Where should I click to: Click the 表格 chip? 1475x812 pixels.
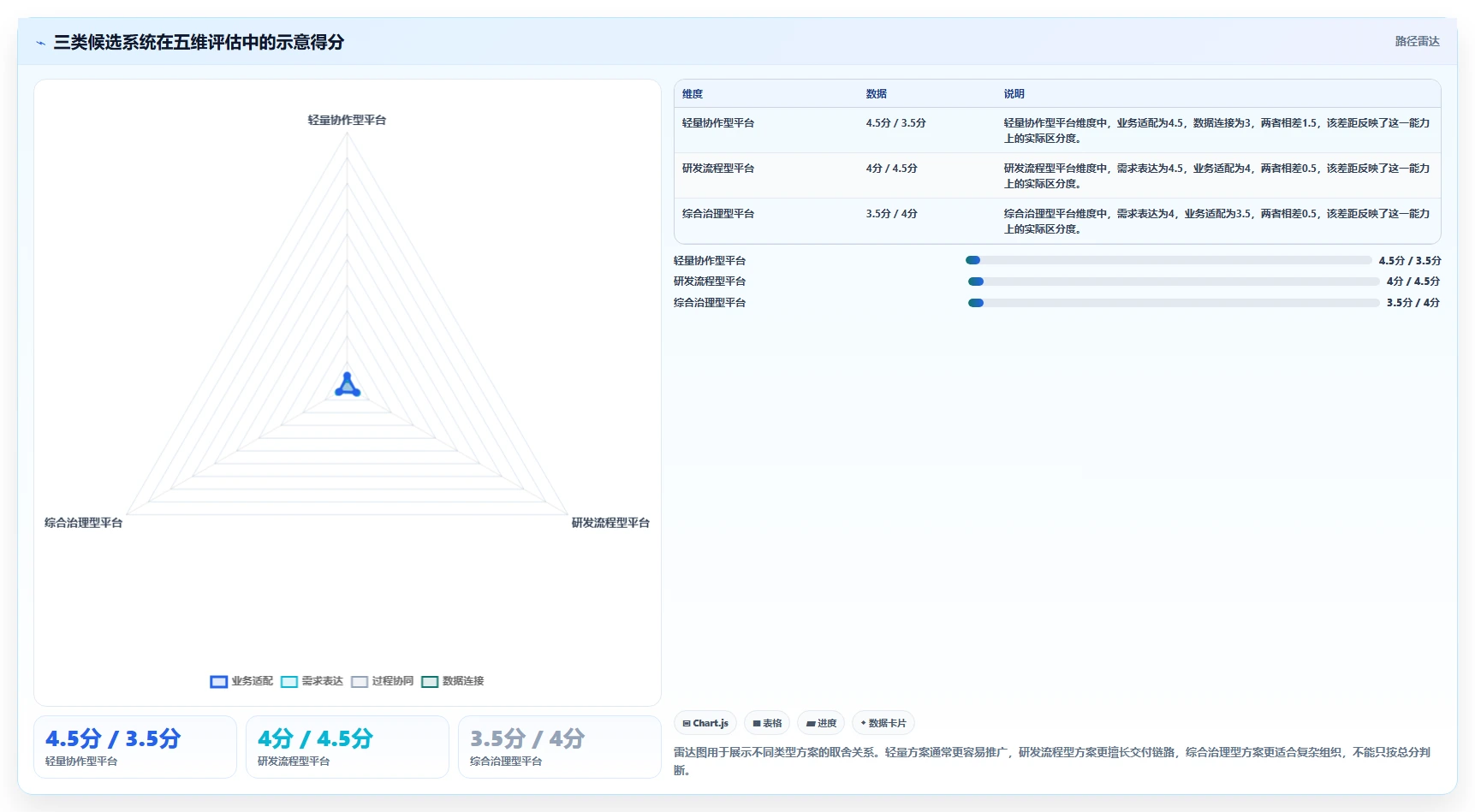[x=767, y=723]
